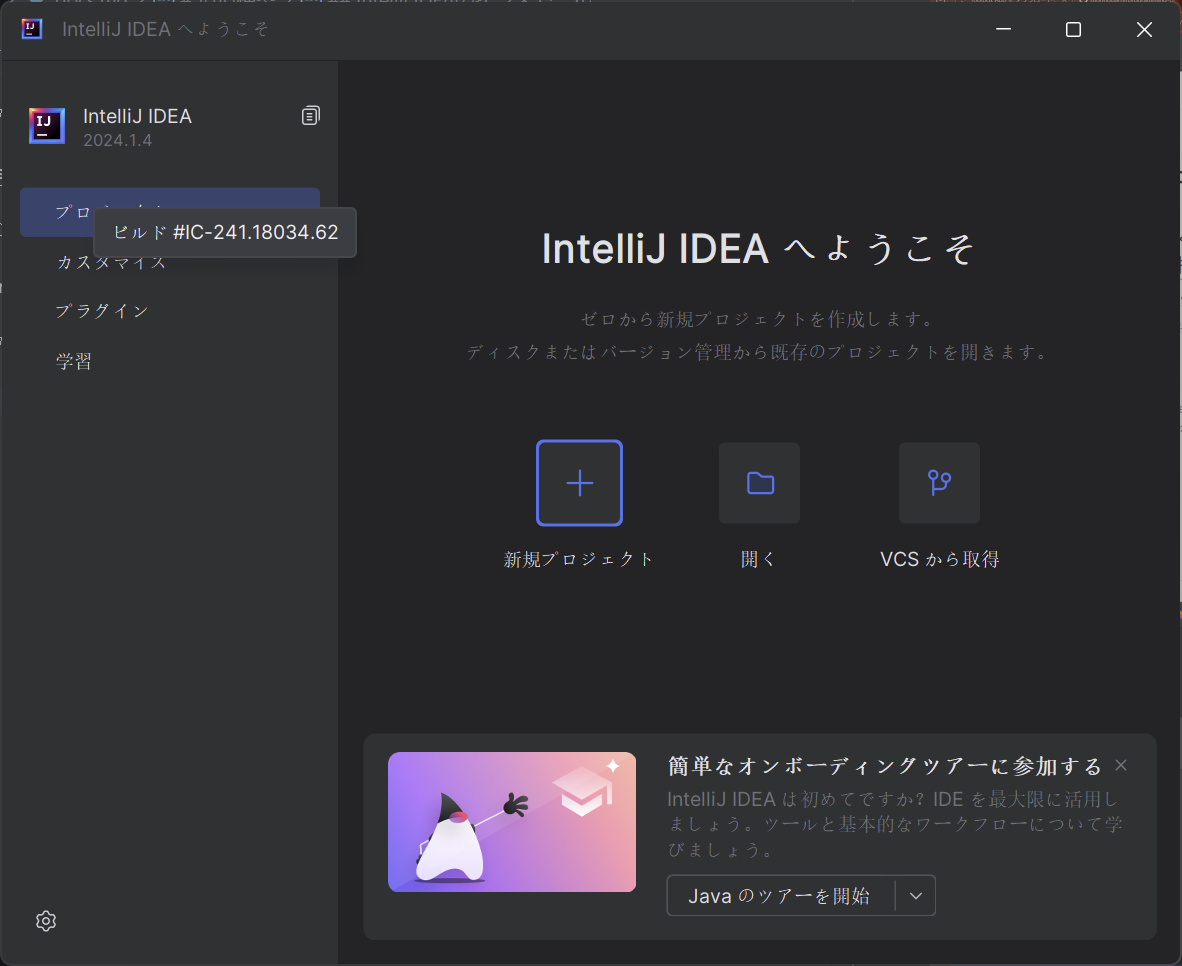Click the IntelliJ icon in the title bar
1182x966 pixels.
coord(30,29)
